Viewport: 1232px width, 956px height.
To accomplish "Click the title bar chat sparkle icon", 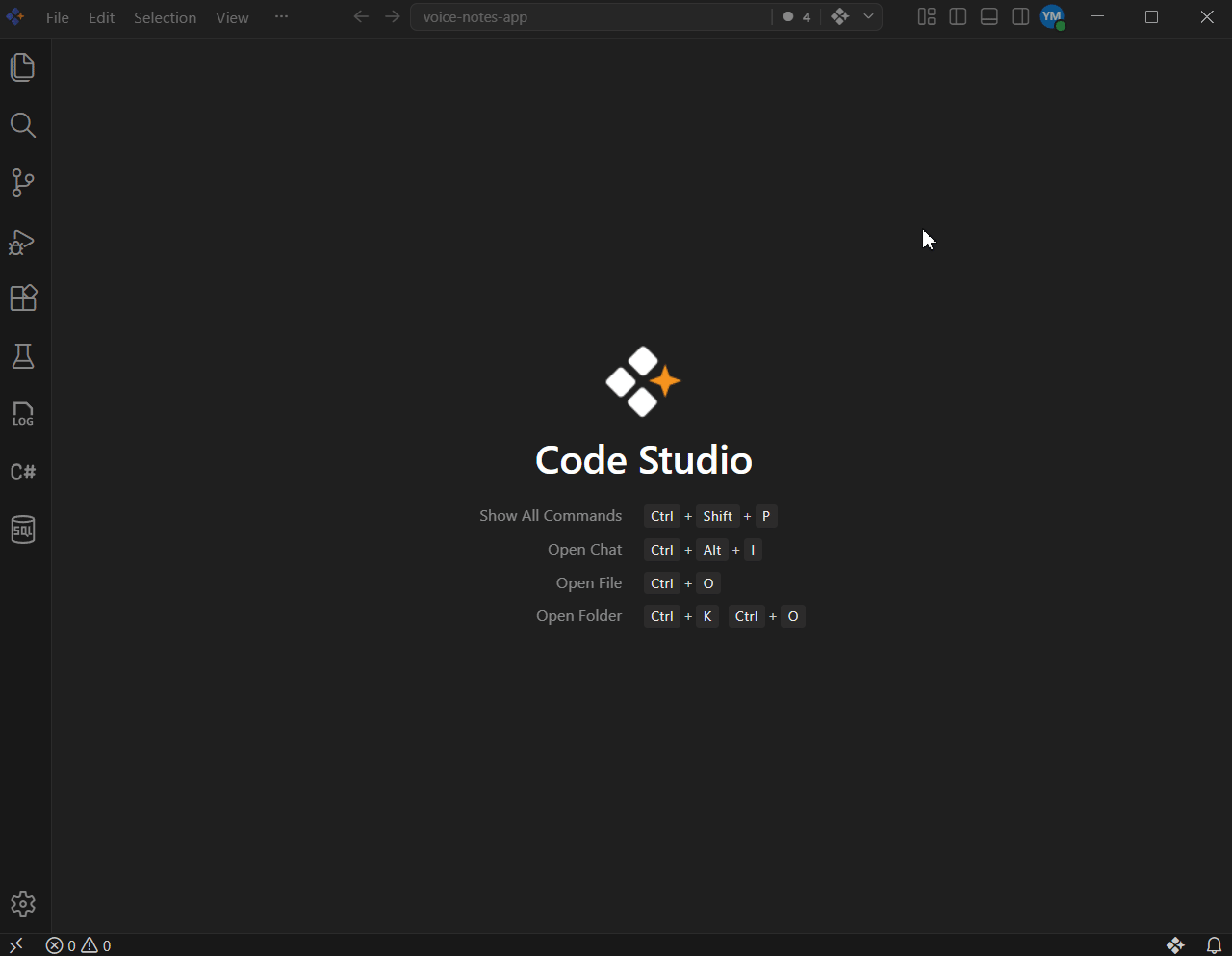I will pos(840,16).
